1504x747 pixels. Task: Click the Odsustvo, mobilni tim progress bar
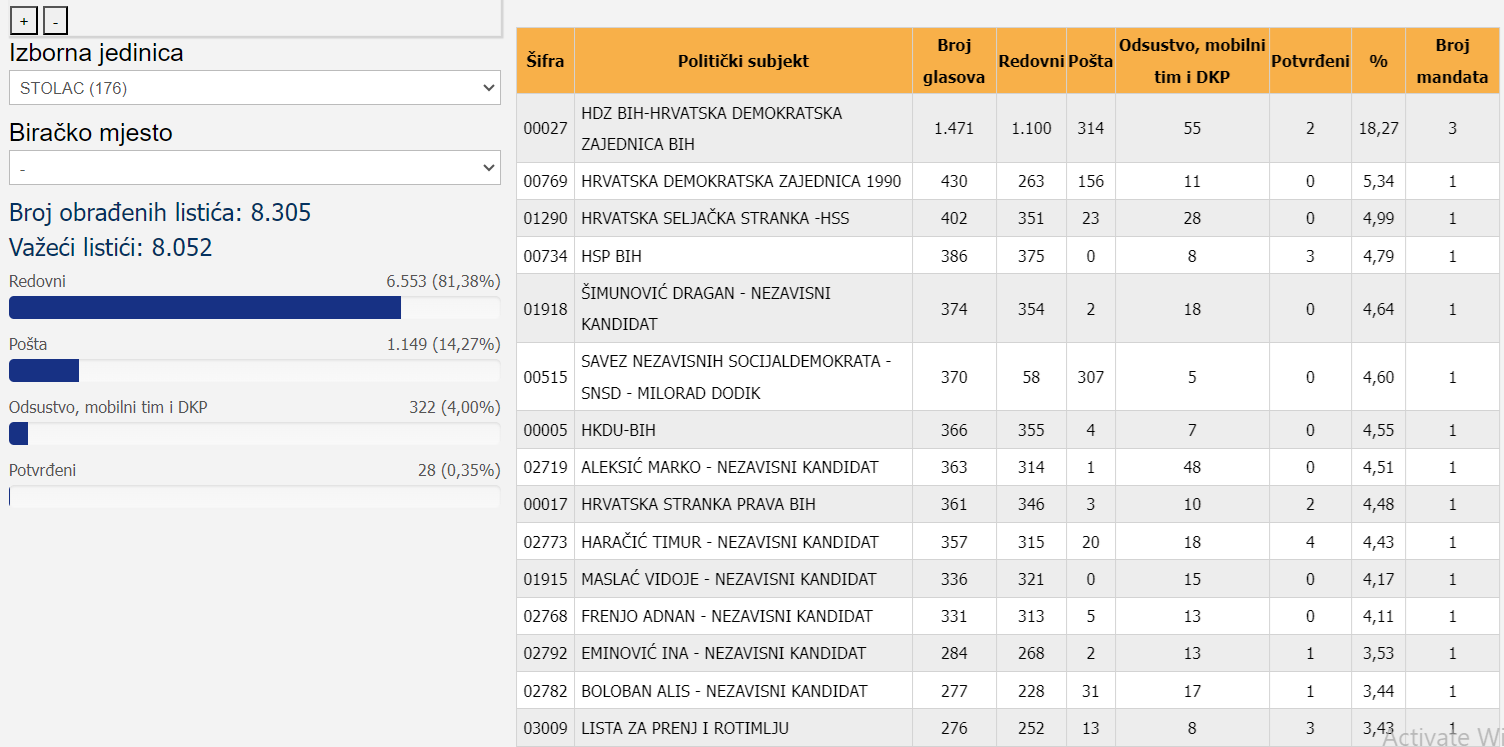click(x=254, y=434)
